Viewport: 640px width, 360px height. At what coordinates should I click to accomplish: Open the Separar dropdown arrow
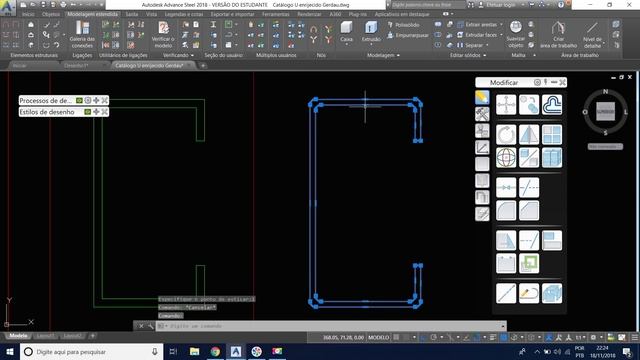click(487, 45)
